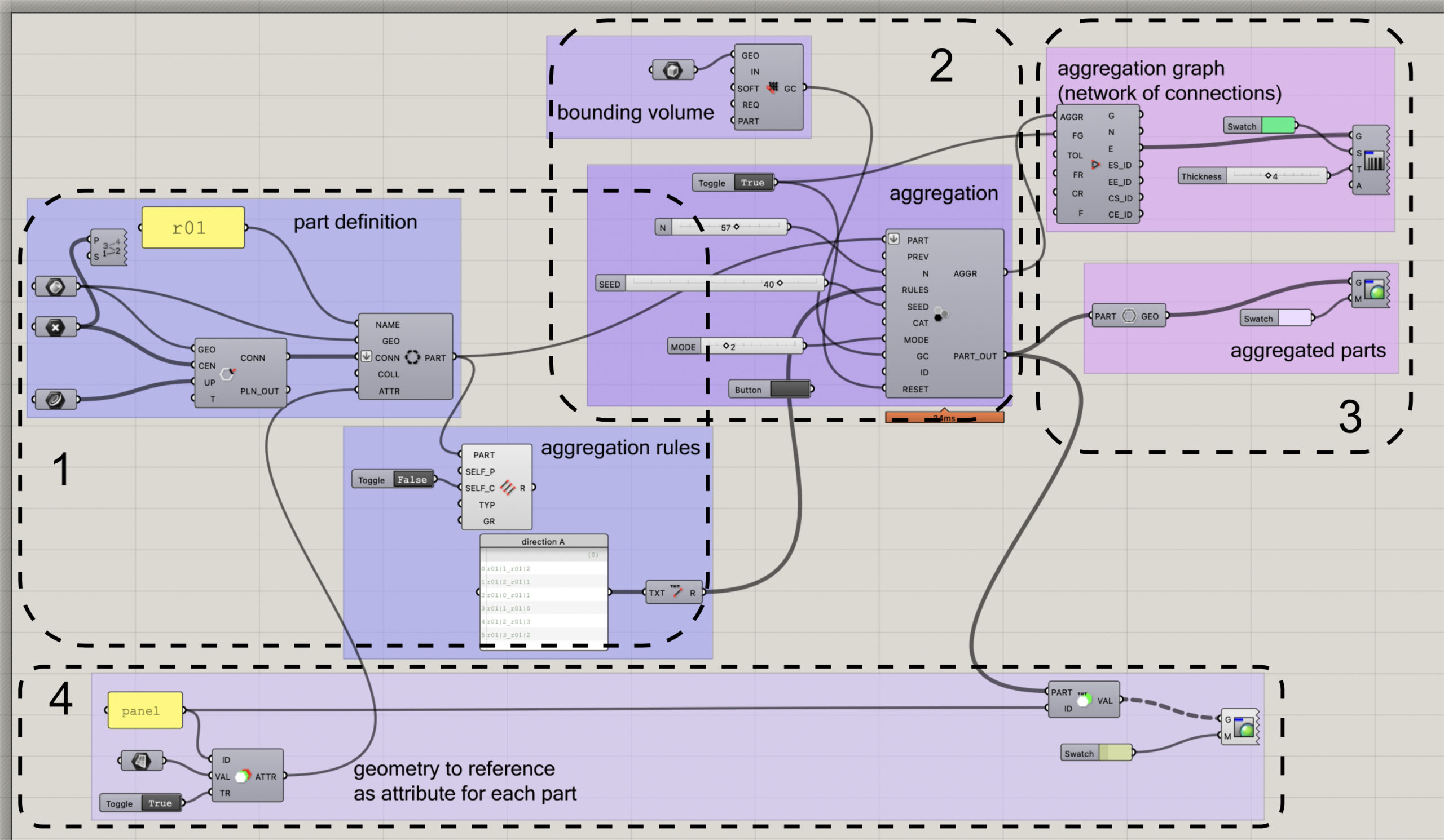Click the ID VAL TR attribute component icon
Screen dimensions: 1444x840
click(243, 776)
